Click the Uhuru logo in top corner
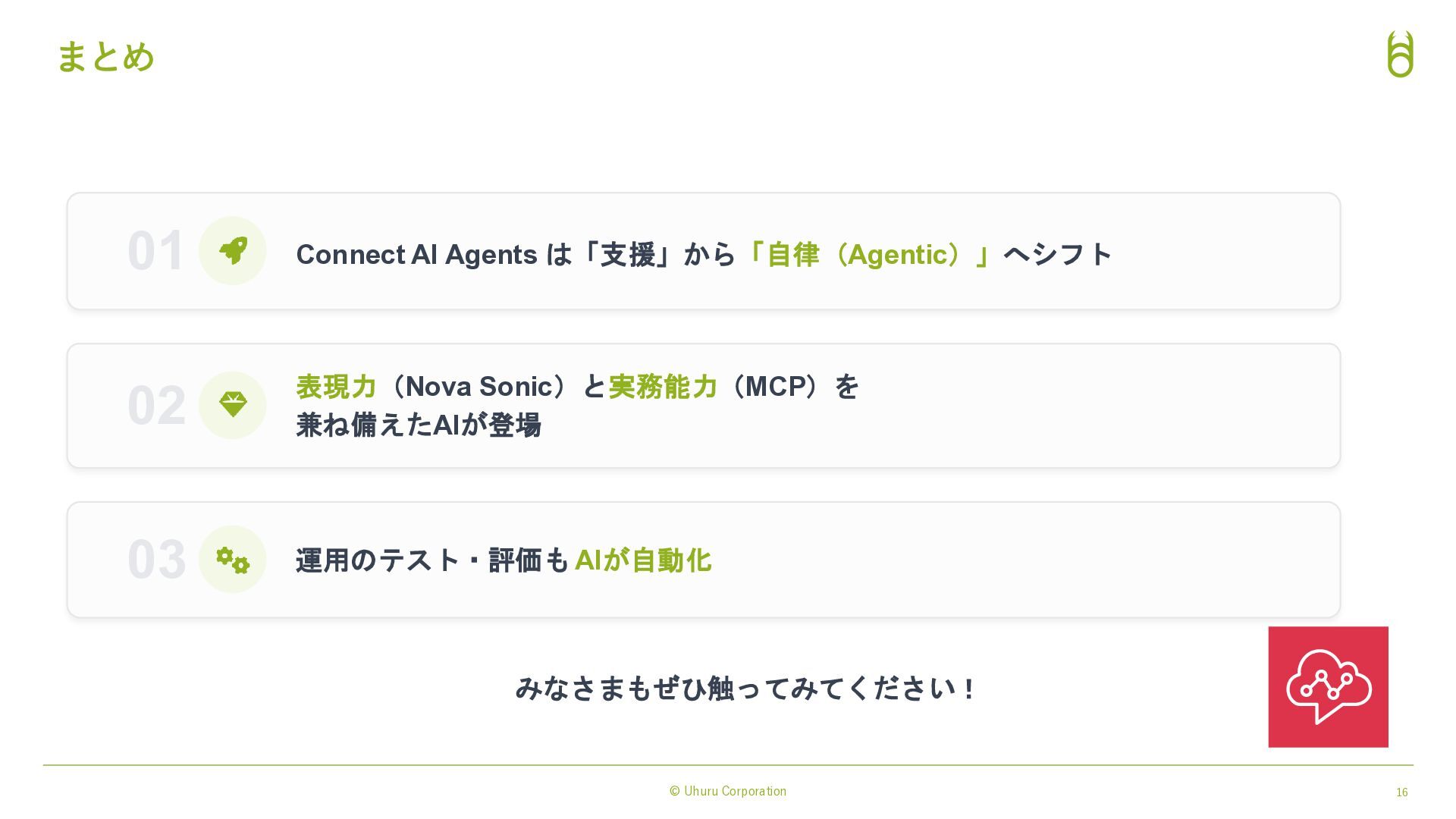The height and width of the screenshot is (819, 1456). coord(1400,54)
